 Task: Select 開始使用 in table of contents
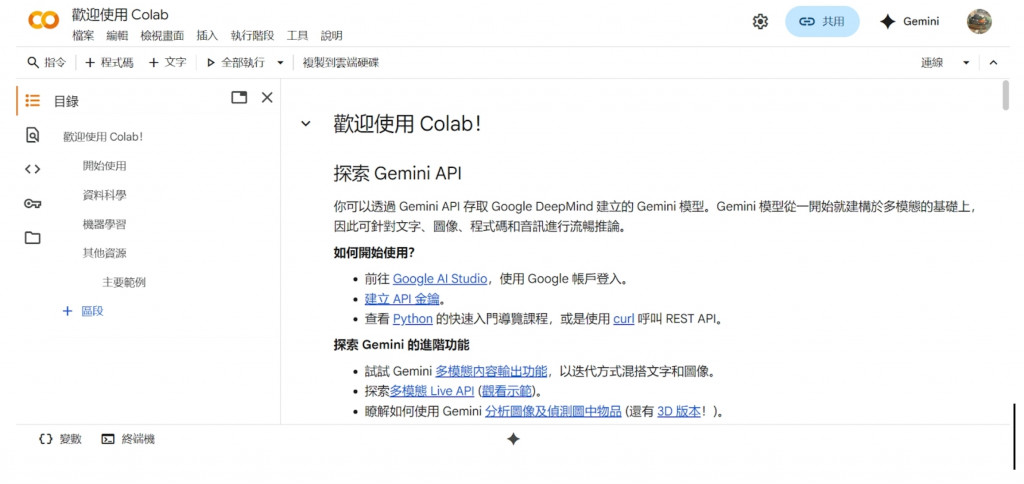pos(104,166)
